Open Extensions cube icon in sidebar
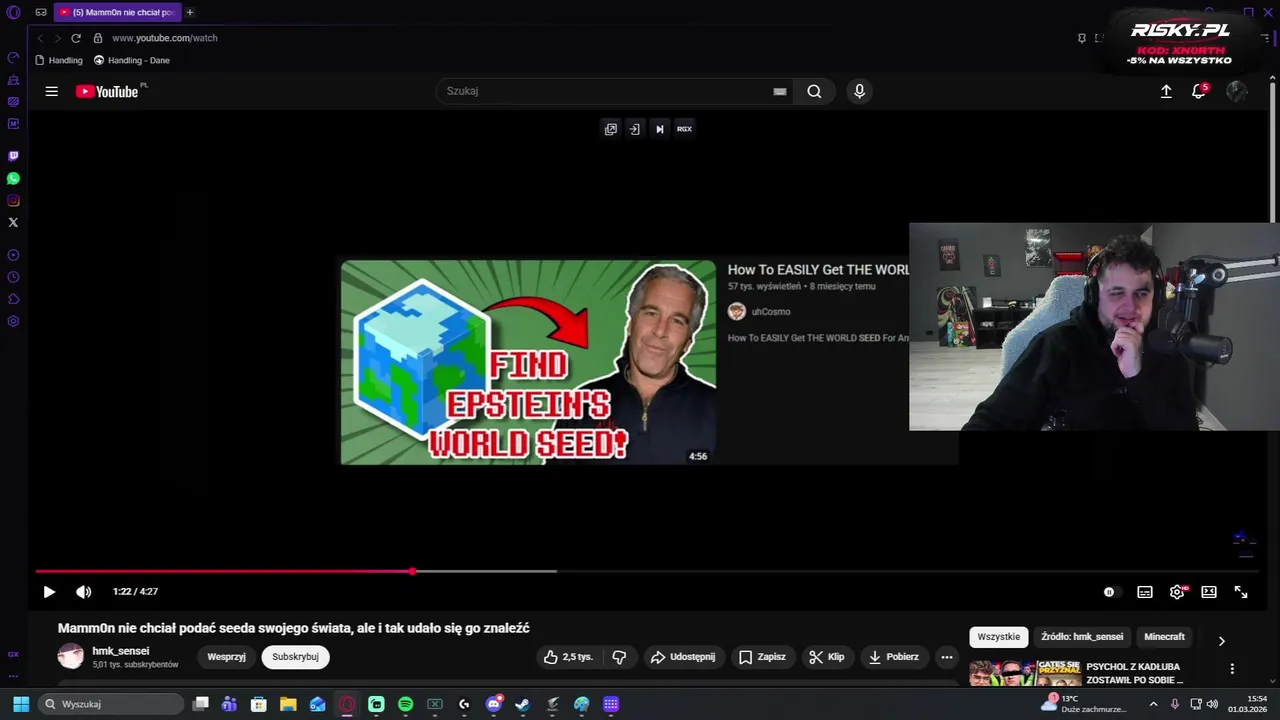The height and width of the screenshot is (720, 1280). tap(13, 299)
